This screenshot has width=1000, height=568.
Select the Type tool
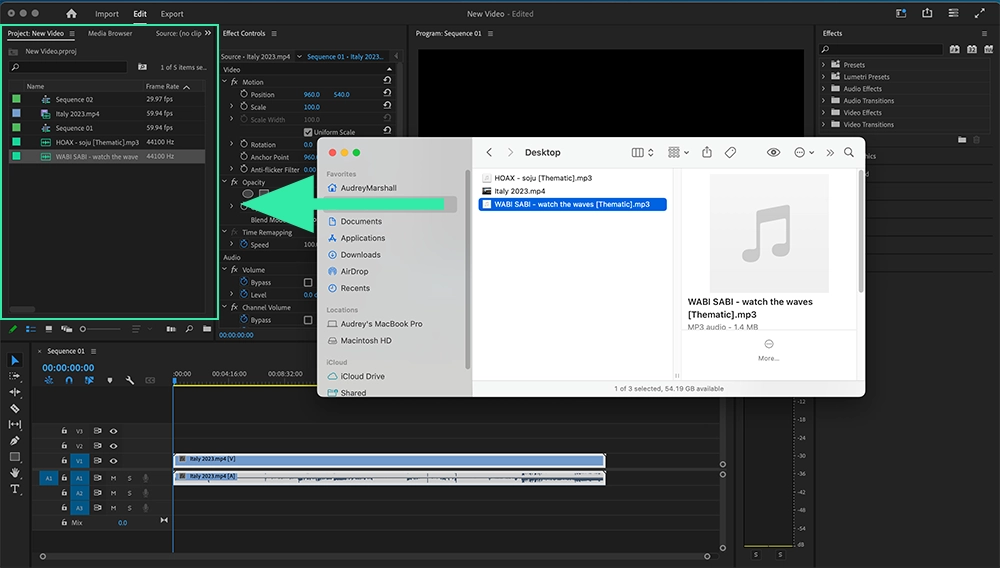coord(15,489)
